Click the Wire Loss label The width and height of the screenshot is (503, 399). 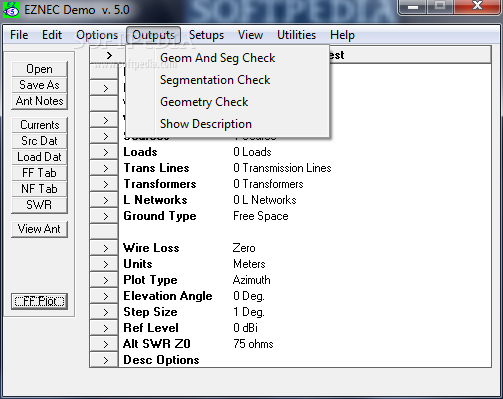(x=151, y=248)
